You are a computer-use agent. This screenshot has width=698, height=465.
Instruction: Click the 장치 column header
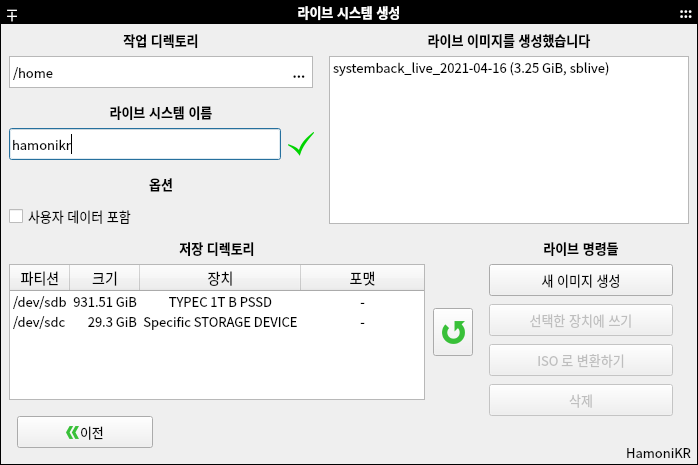click(x=220, y=278)
